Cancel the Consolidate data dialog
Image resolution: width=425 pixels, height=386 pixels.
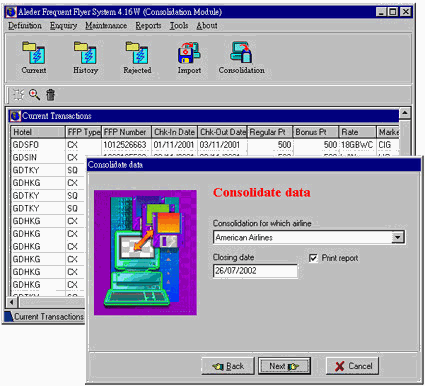pyautogui.click(x=353, y=366)
